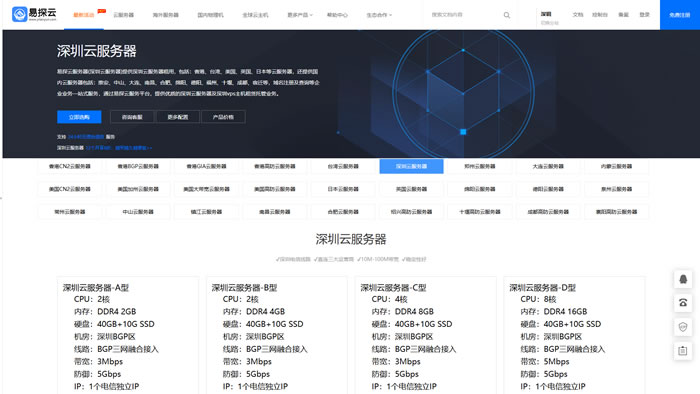Select the 成都高防云服务器 tab
This screenshot has height=394, width=700.
[x=548, y=212]
